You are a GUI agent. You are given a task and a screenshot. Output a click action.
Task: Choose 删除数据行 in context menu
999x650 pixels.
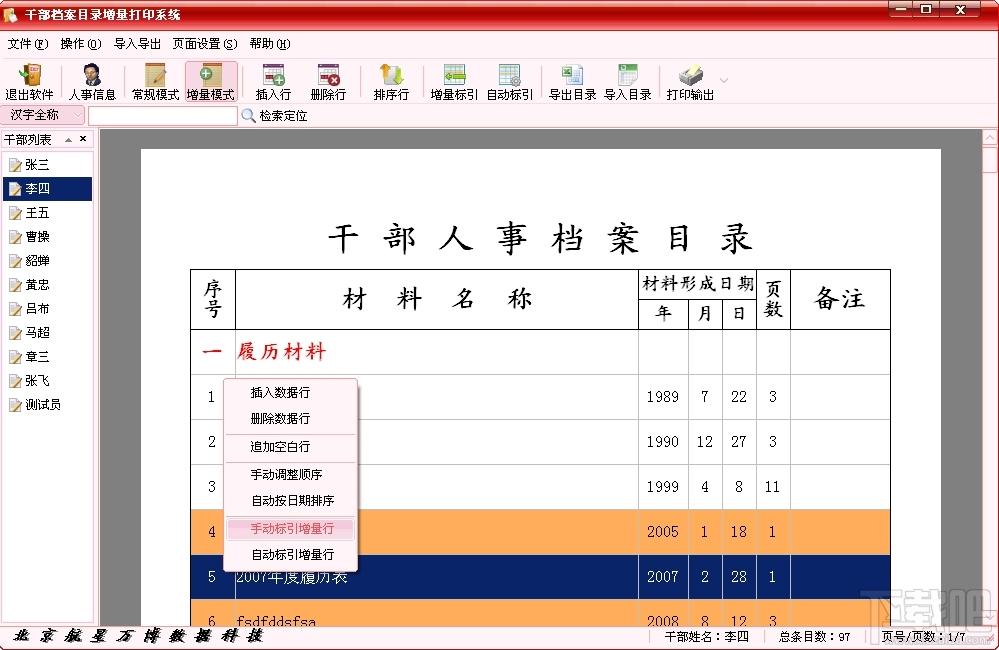pos(291,419)
